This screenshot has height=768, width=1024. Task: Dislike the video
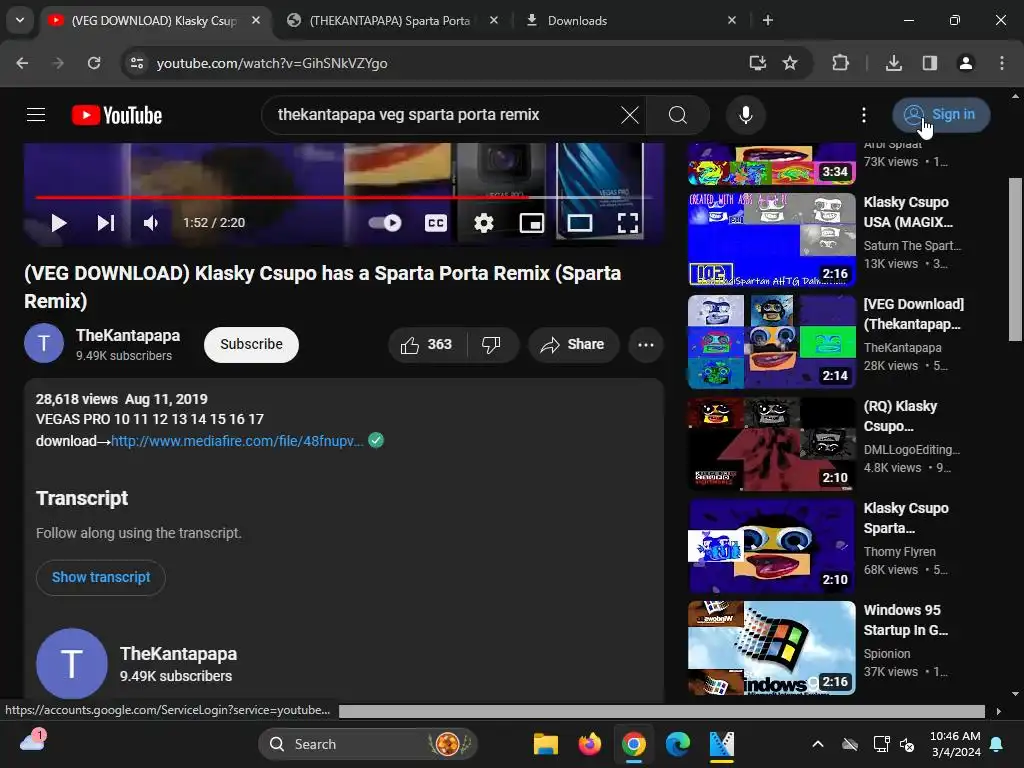[491, 345]
